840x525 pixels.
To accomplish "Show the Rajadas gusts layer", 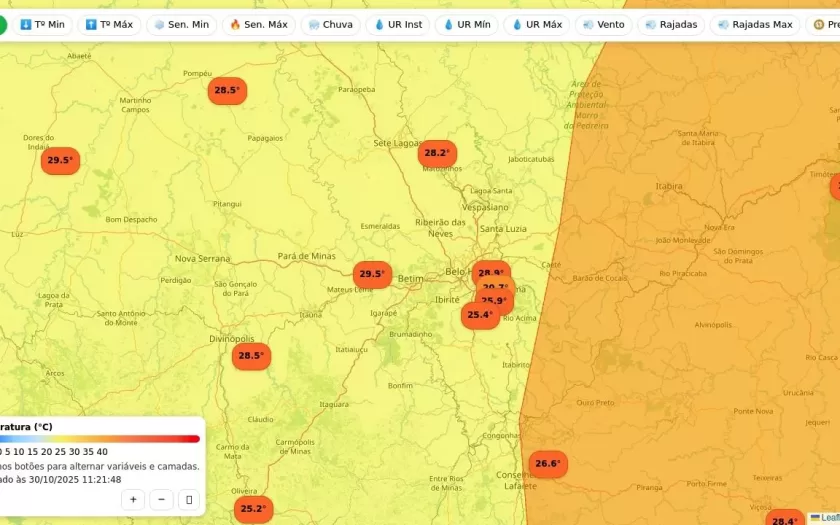I will (671, 25).
